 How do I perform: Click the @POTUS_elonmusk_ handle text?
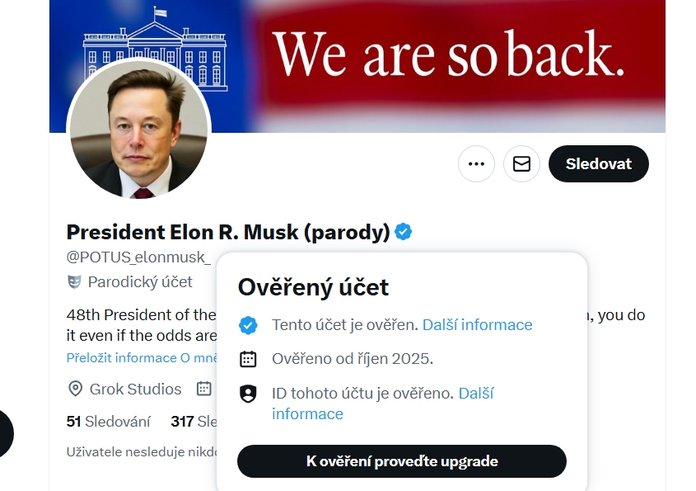(x=138, y=258)
